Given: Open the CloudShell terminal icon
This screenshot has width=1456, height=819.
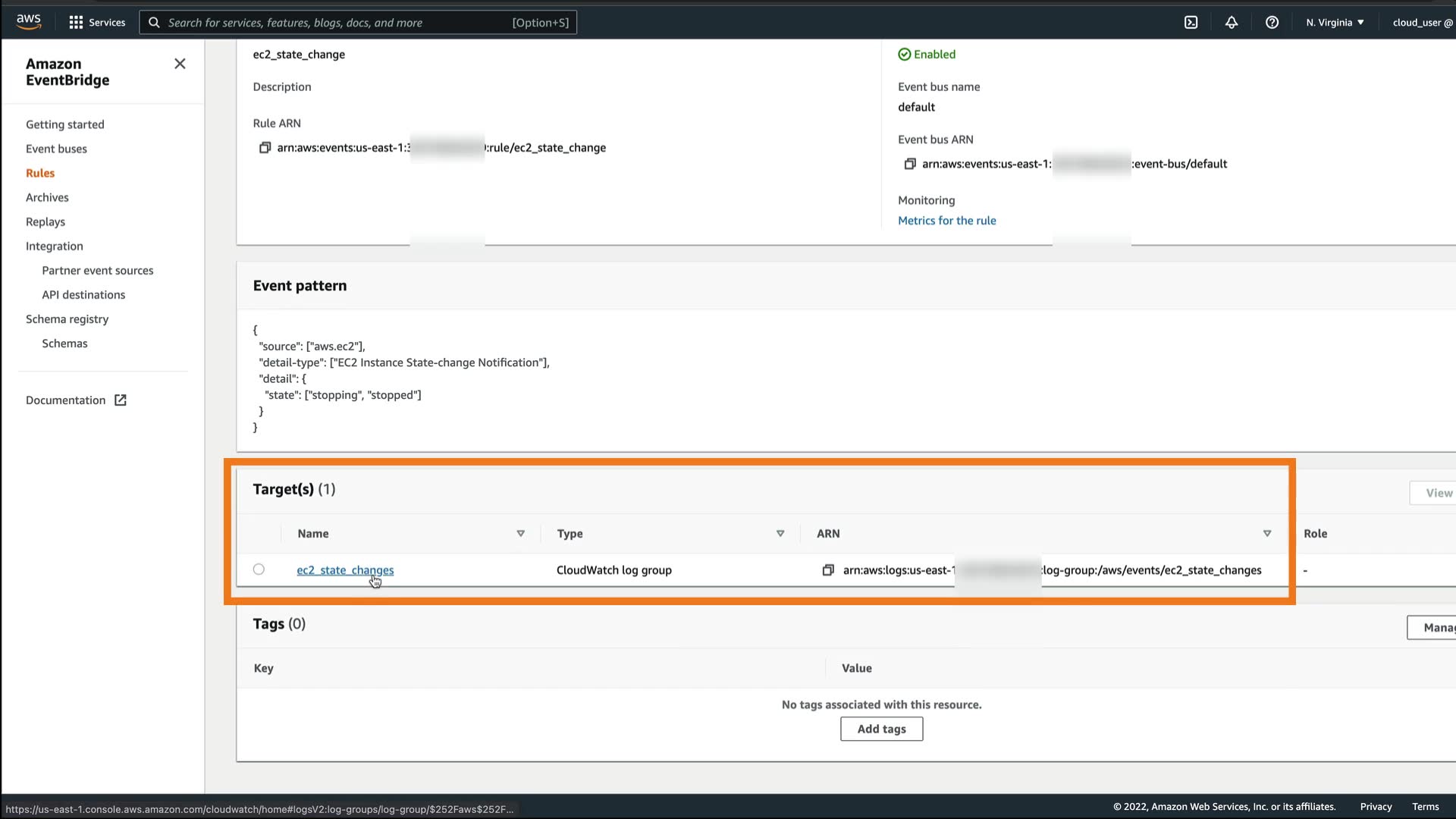Looking at the screenshot, I should coord(1191,23).
